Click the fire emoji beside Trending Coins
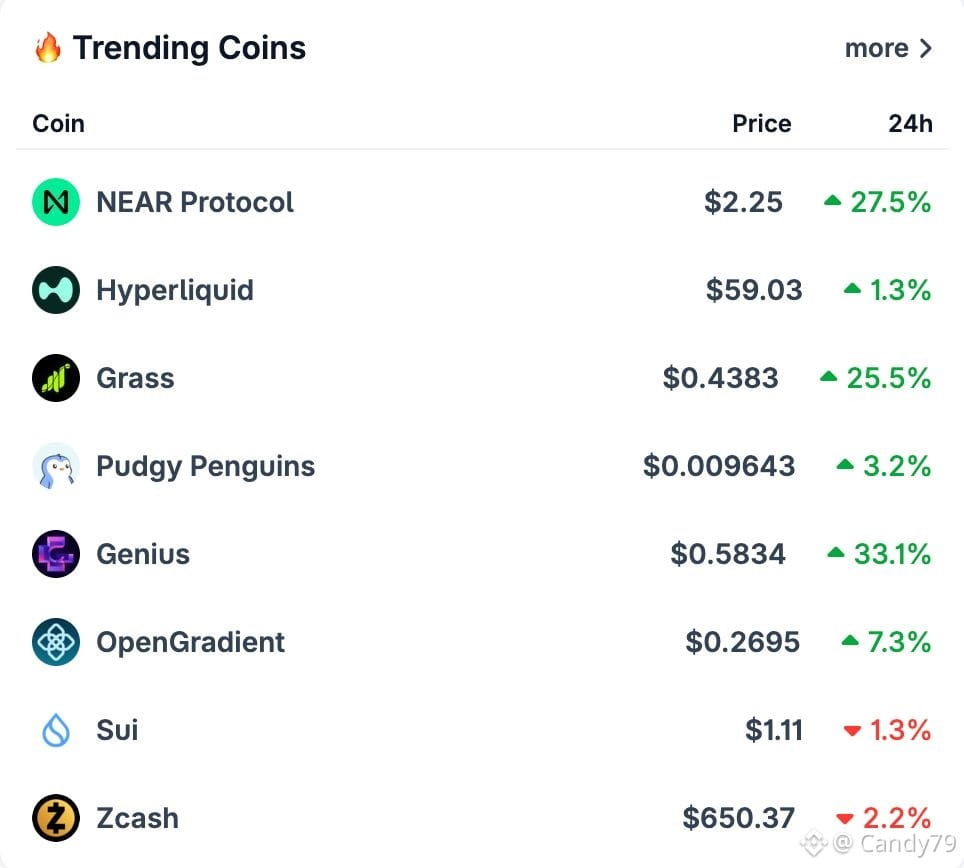 48,48
